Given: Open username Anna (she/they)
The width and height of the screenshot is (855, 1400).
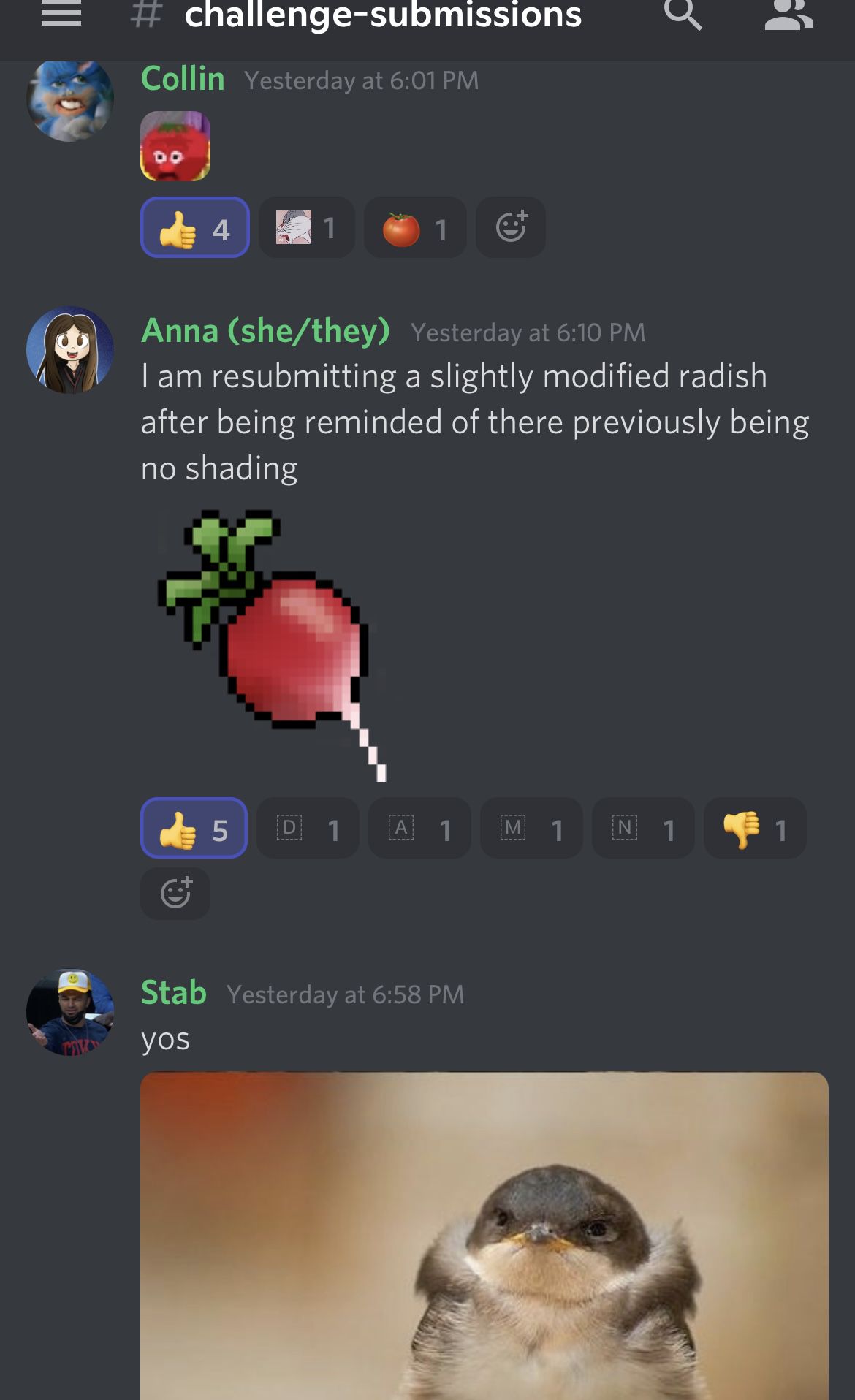Looking at the screenshot, I should (x=265, y=331).
